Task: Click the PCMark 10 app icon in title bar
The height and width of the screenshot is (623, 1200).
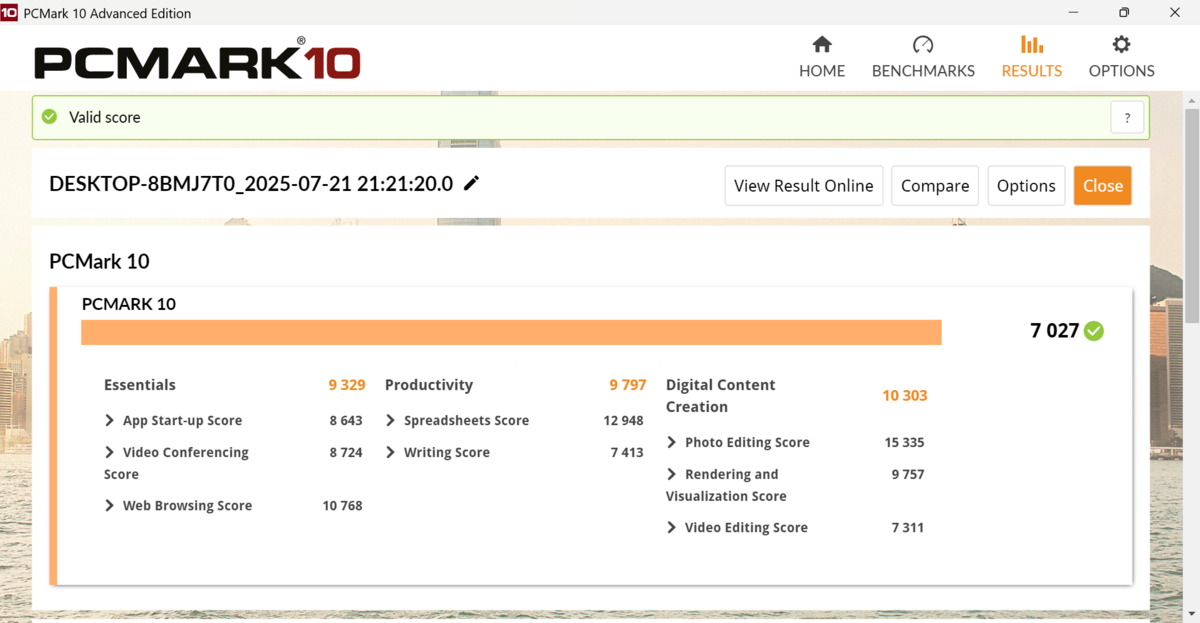Action: click(10, 13)
